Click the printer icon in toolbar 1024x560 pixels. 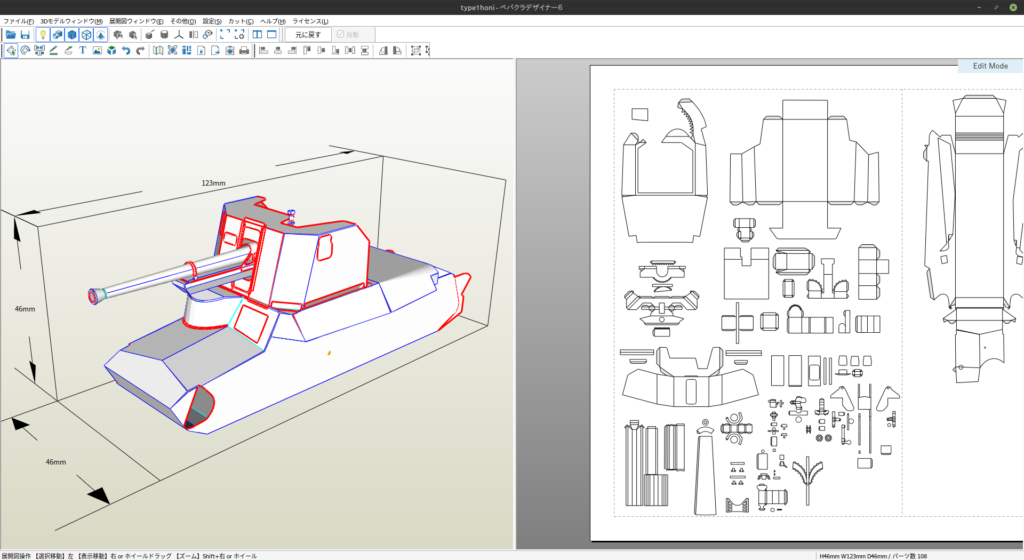point(244,51)
